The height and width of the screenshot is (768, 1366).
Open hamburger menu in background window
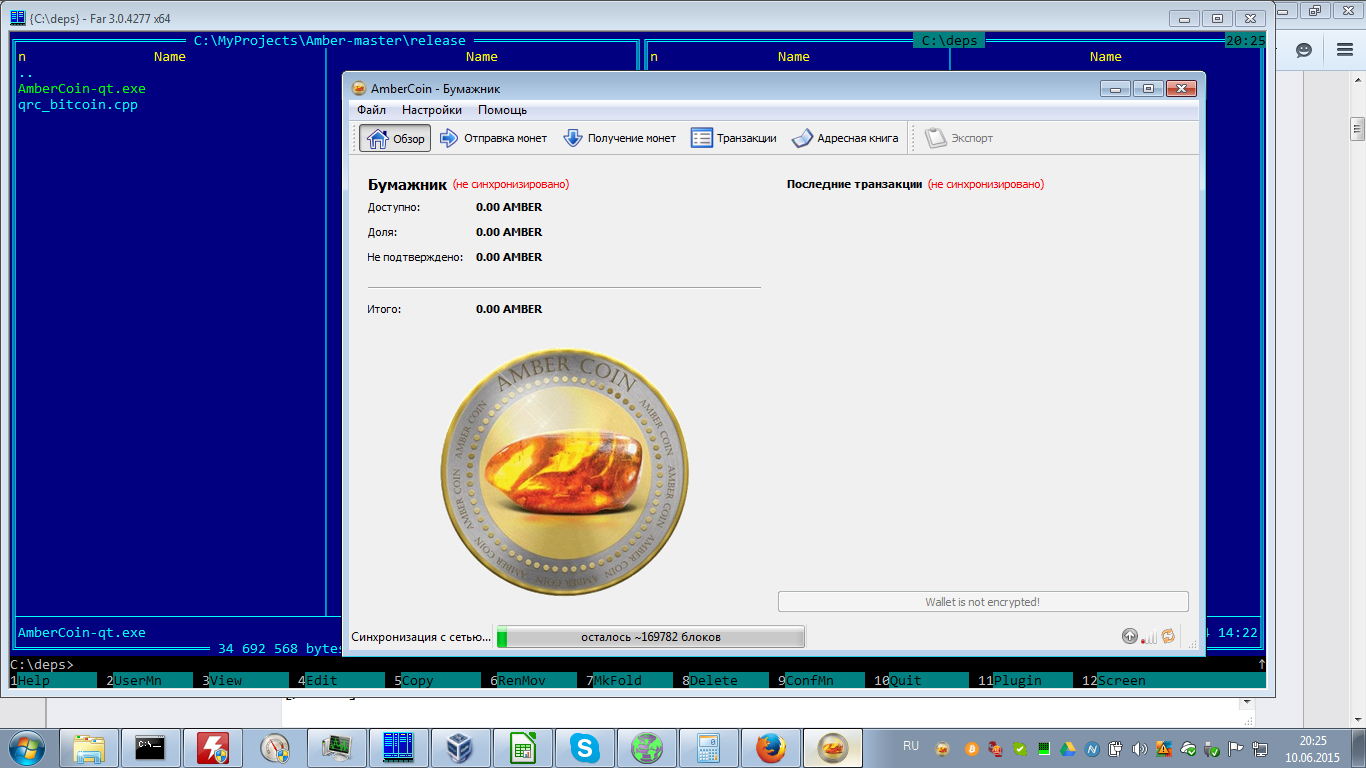point(1345,49)
